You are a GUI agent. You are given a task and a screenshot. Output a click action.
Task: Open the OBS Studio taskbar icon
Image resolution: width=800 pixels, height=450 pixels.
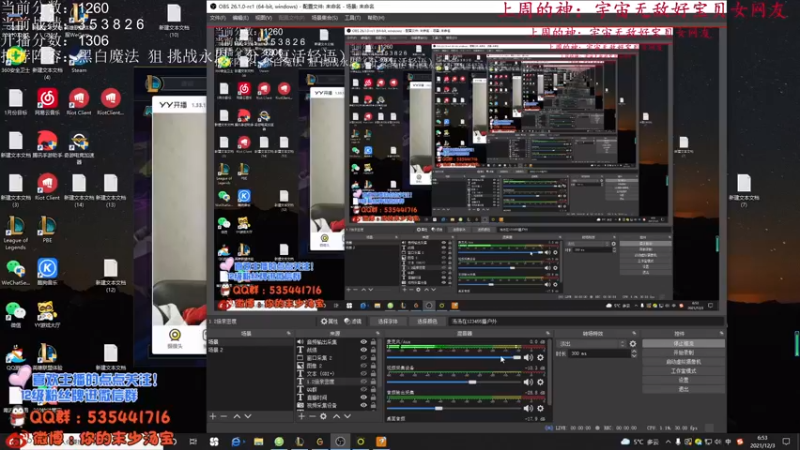[x=340, y=441]
